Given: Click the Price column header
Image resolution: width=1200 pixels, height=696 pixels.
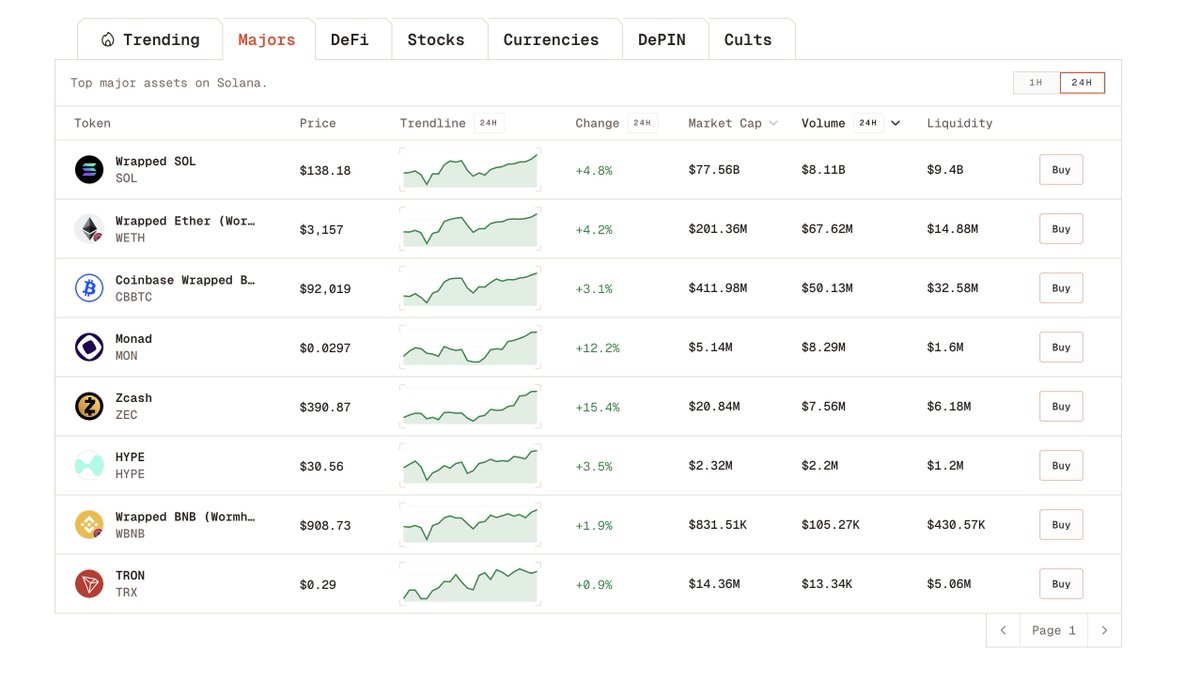Looking at the screenshot, I should [318, 123].
